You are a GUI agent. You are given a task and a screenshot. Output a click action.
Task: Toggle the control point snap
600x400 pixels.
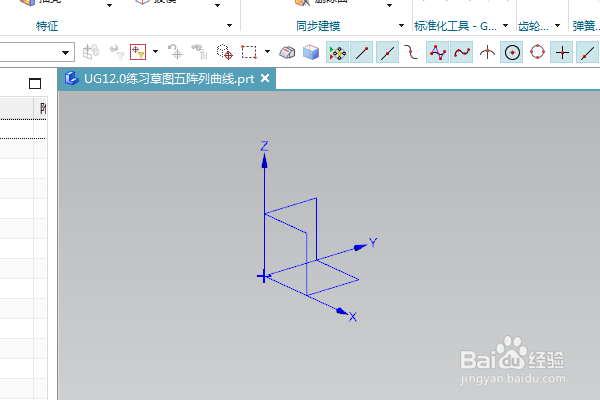tap(411, 52)
